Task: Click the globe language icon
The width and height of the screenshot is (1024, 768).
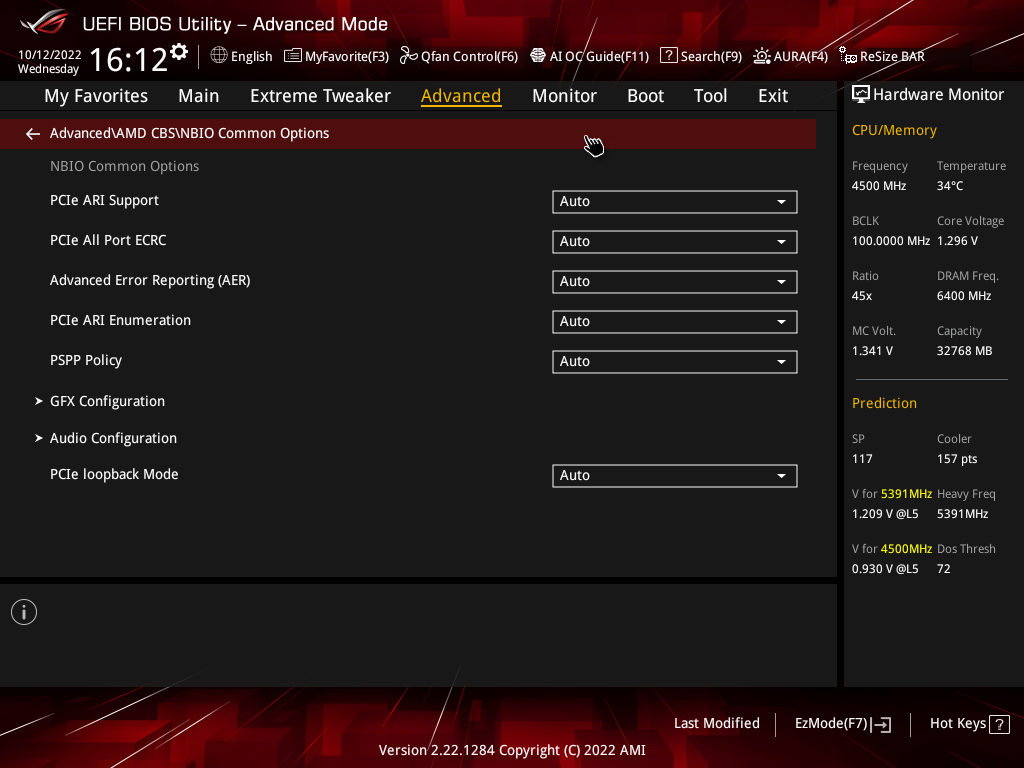Action: click(x=219, y=56)
